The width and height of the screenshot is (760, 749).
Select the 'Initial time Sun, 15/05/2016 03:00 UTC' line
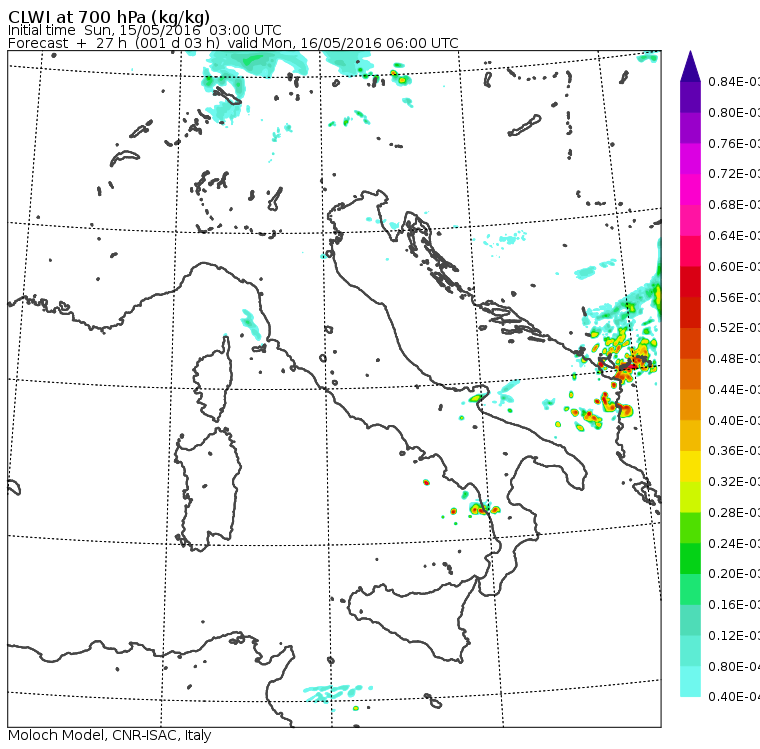(144, 30)
